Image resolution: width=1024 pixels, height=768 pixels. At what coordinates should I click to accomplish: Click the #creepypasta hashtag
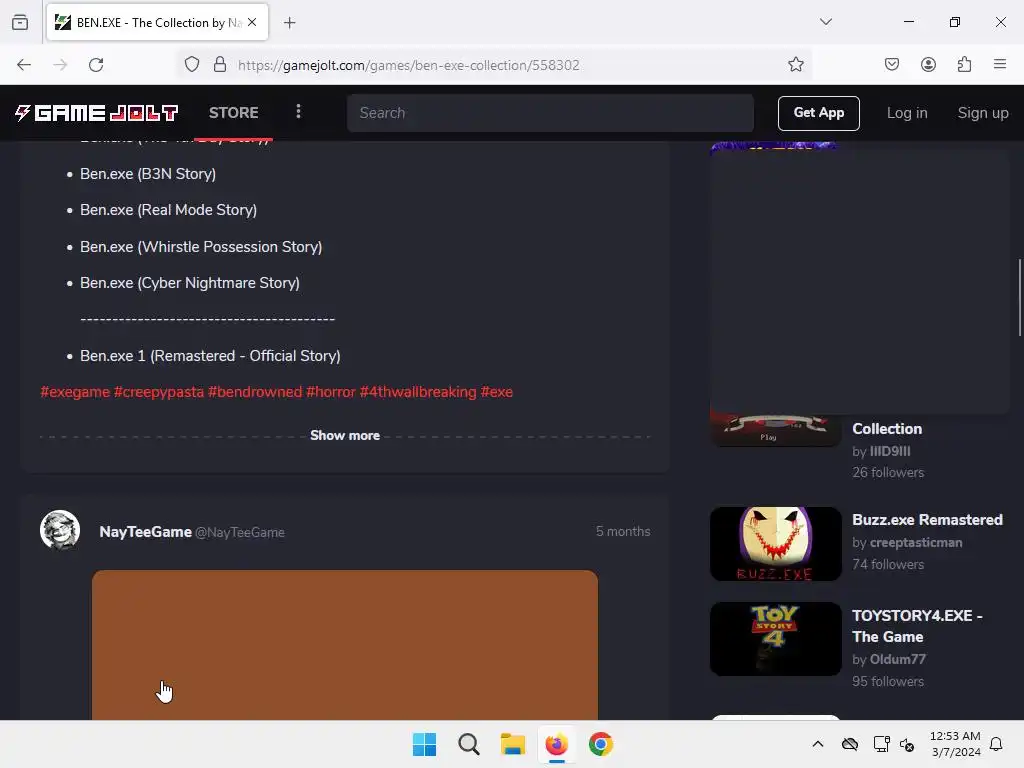[x=159, y=392]
